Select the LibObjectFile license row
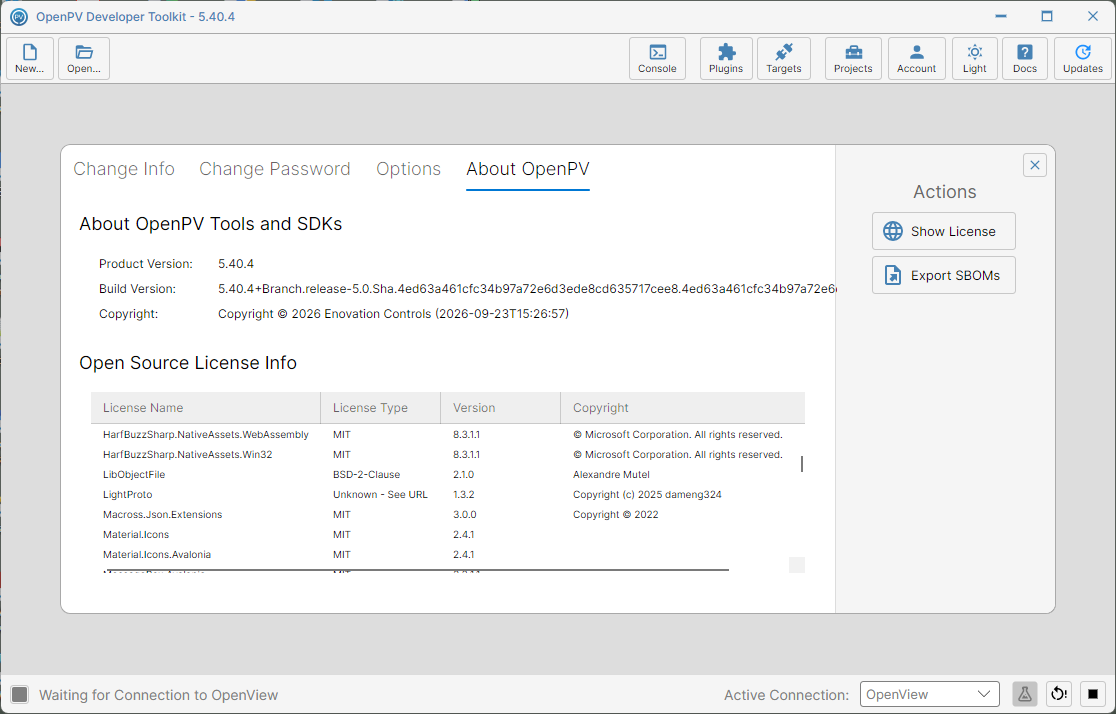 (448, 475)
